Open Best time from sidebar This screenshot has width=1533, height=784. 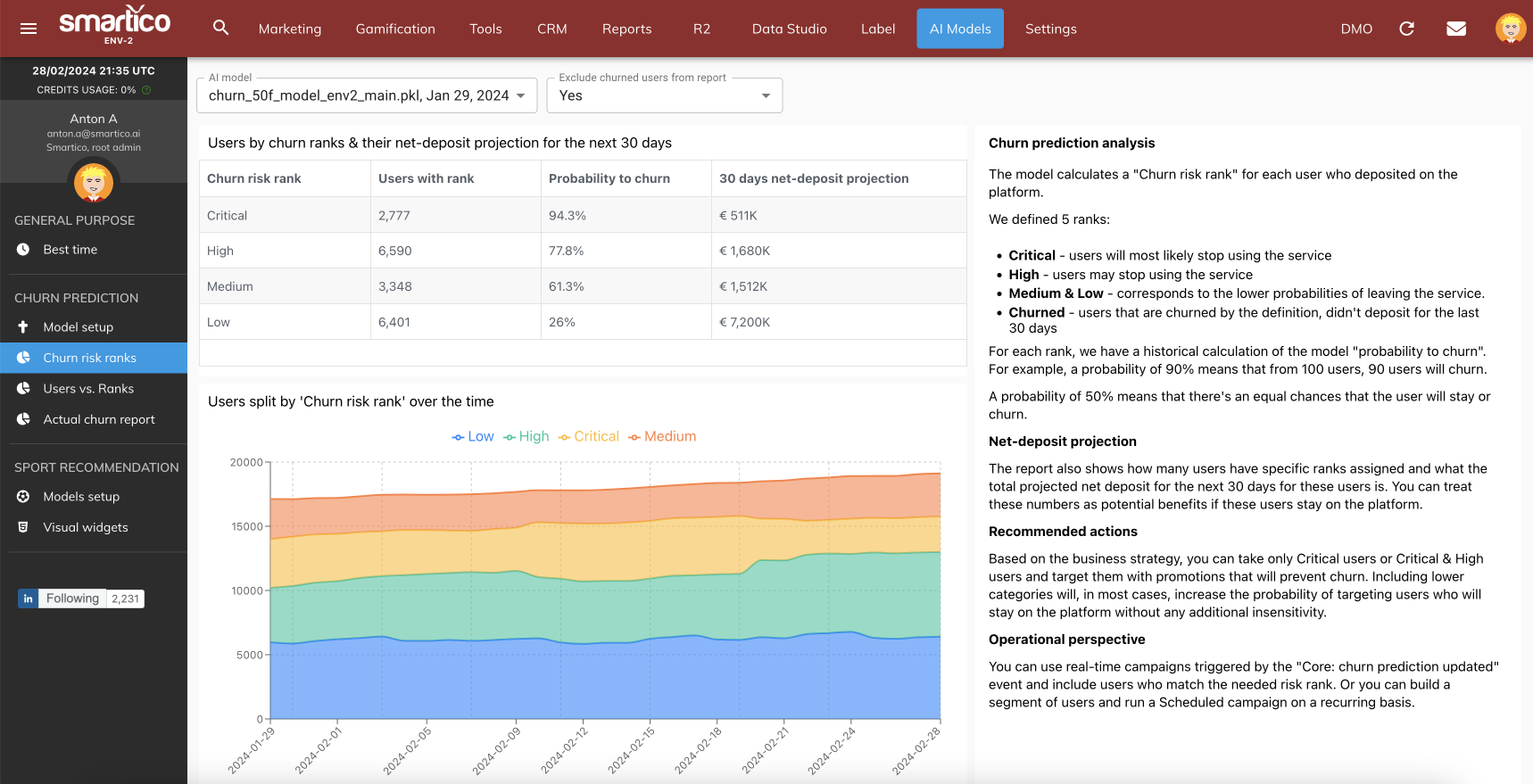coord(70,250)
